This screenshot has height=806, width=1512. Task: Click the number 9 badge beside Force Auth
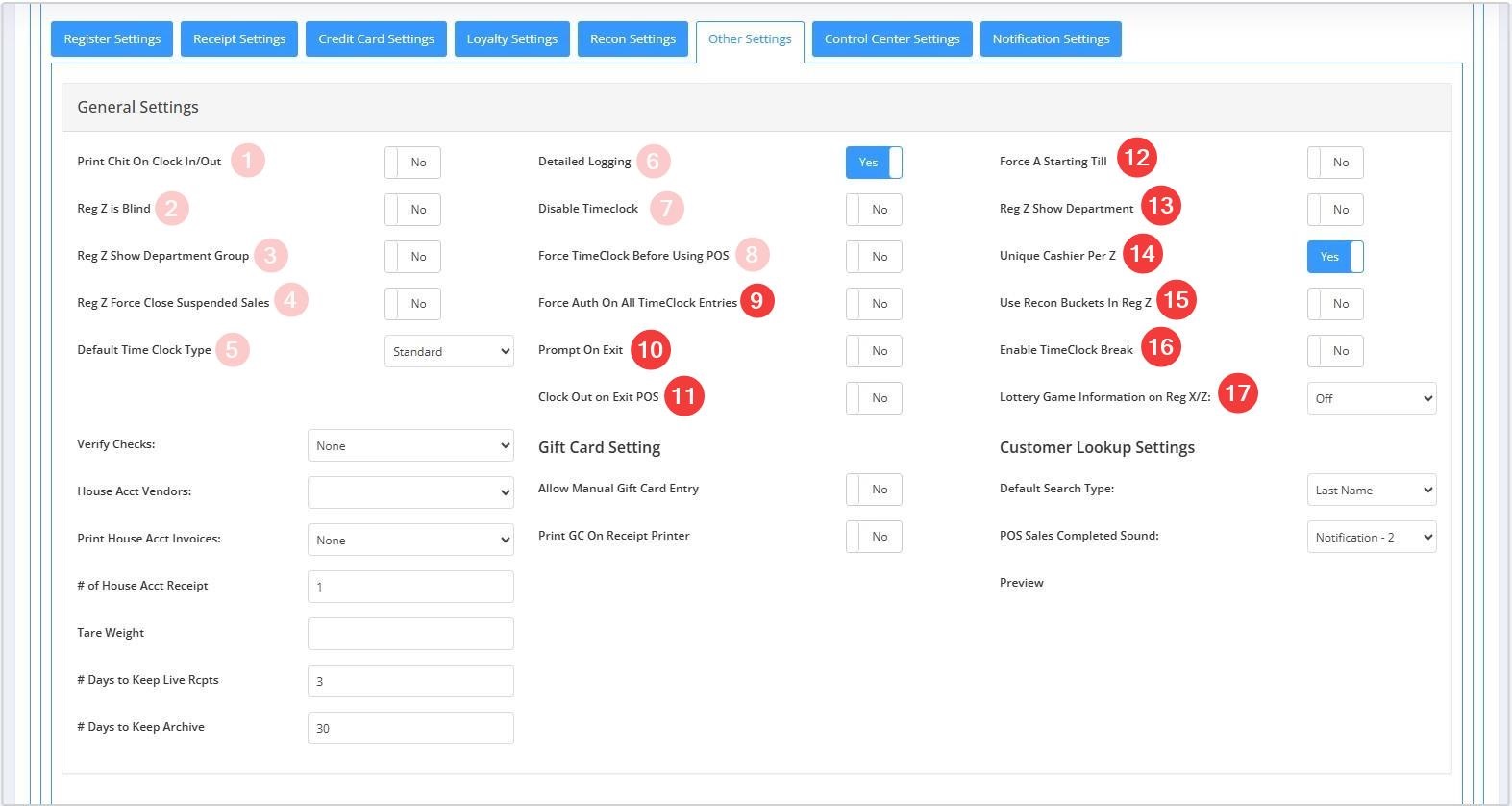tap(756, 301)
